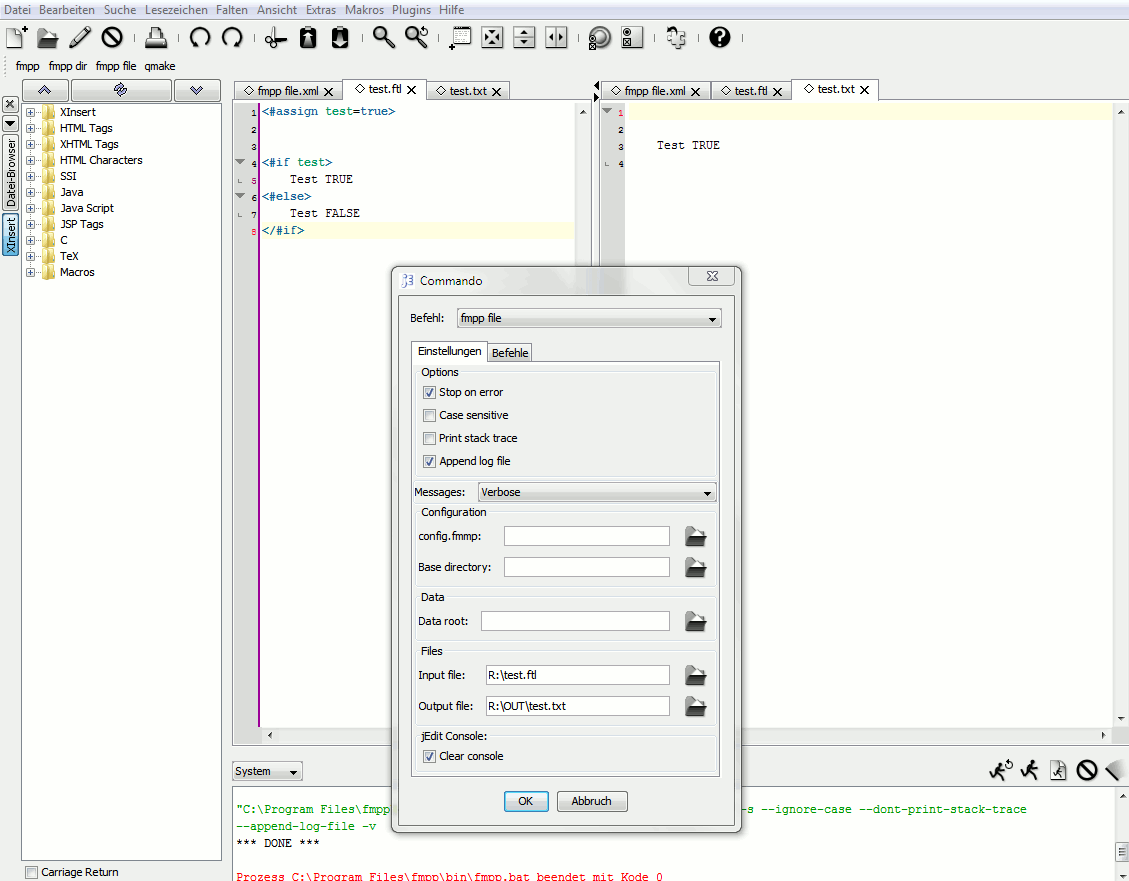Expand the HTML Tags tree folder
This screenshot has height=881, width=1129.
click(x=31, y=128)
